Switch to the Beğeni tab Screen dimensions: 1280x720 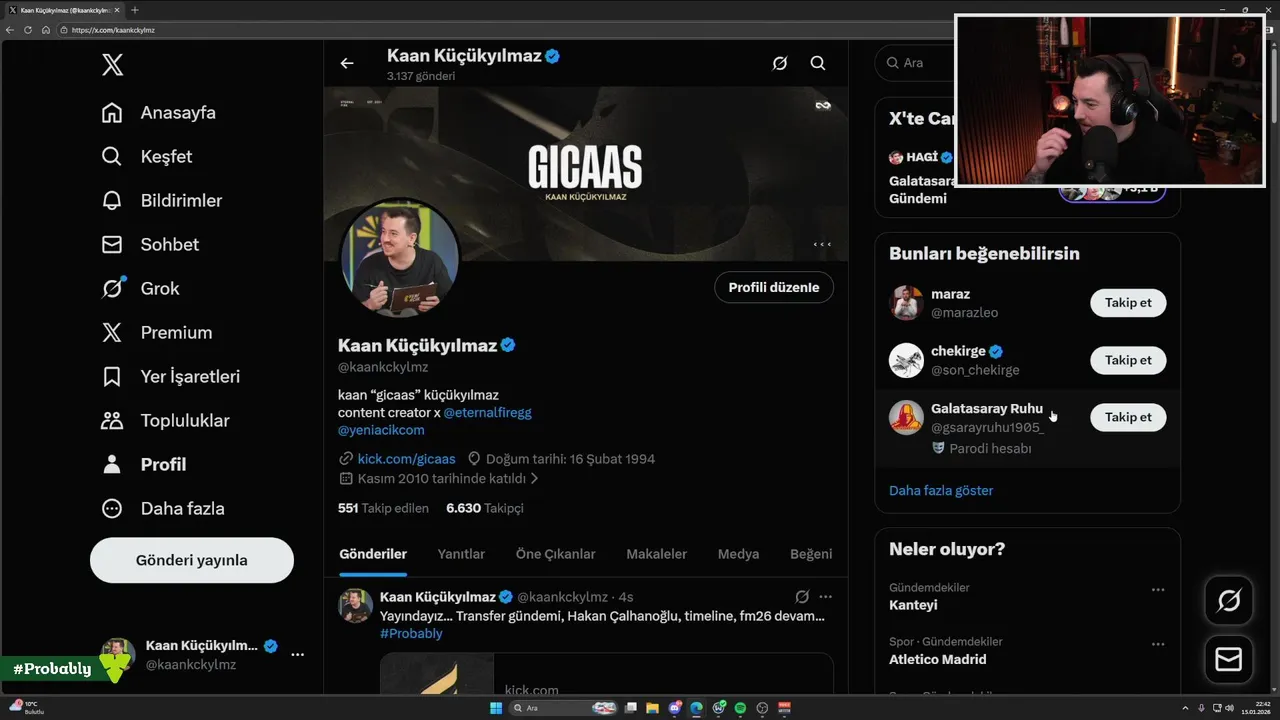(x=811, y=554)
